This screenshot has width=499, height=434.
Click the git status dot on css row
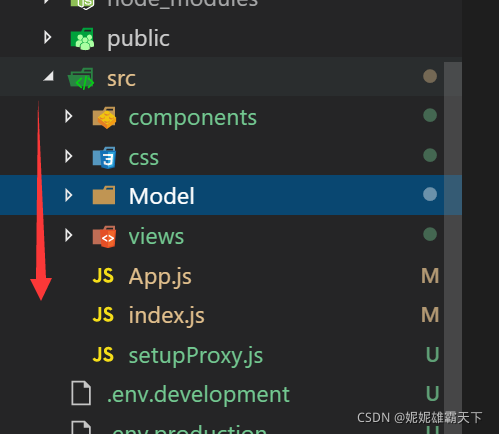(x=430, y=155)
